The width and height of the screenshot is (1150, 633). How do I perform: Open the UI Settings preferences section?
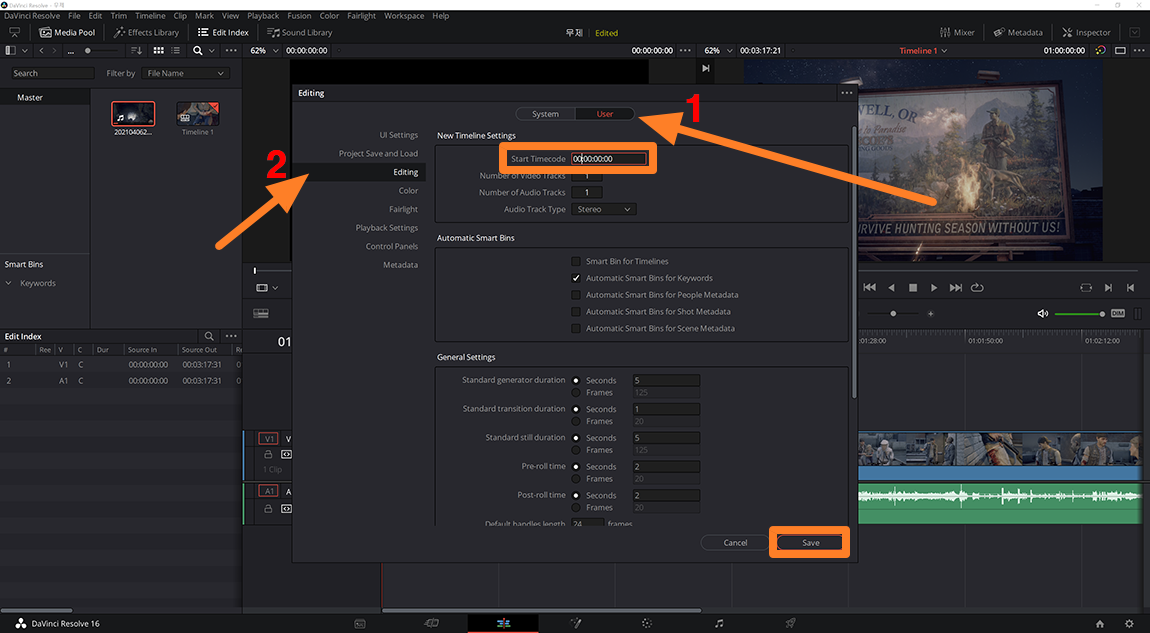point(398,135)
